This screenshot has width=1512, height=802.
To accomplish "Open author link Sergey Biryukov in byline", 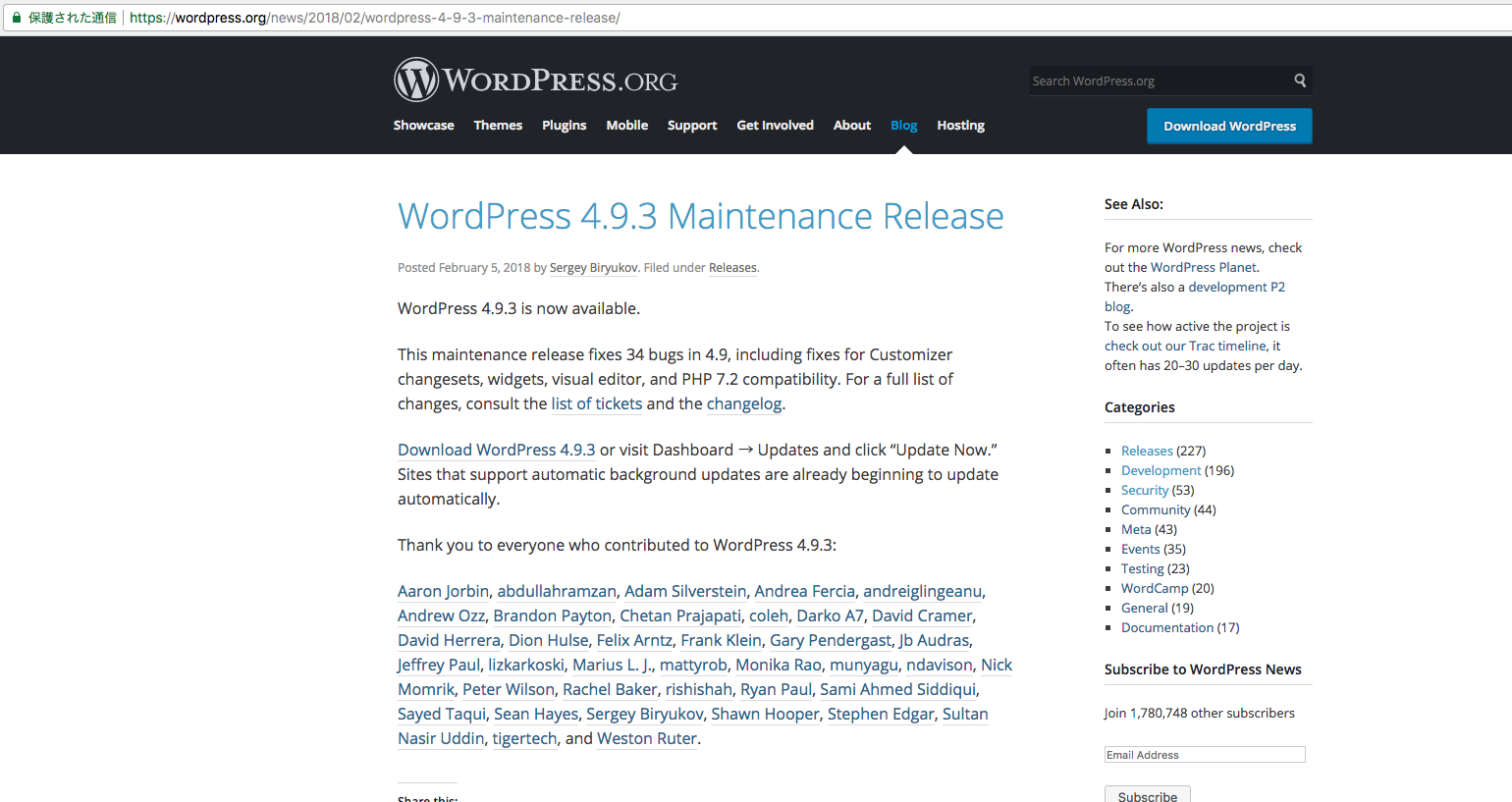I will pos(593,268).
